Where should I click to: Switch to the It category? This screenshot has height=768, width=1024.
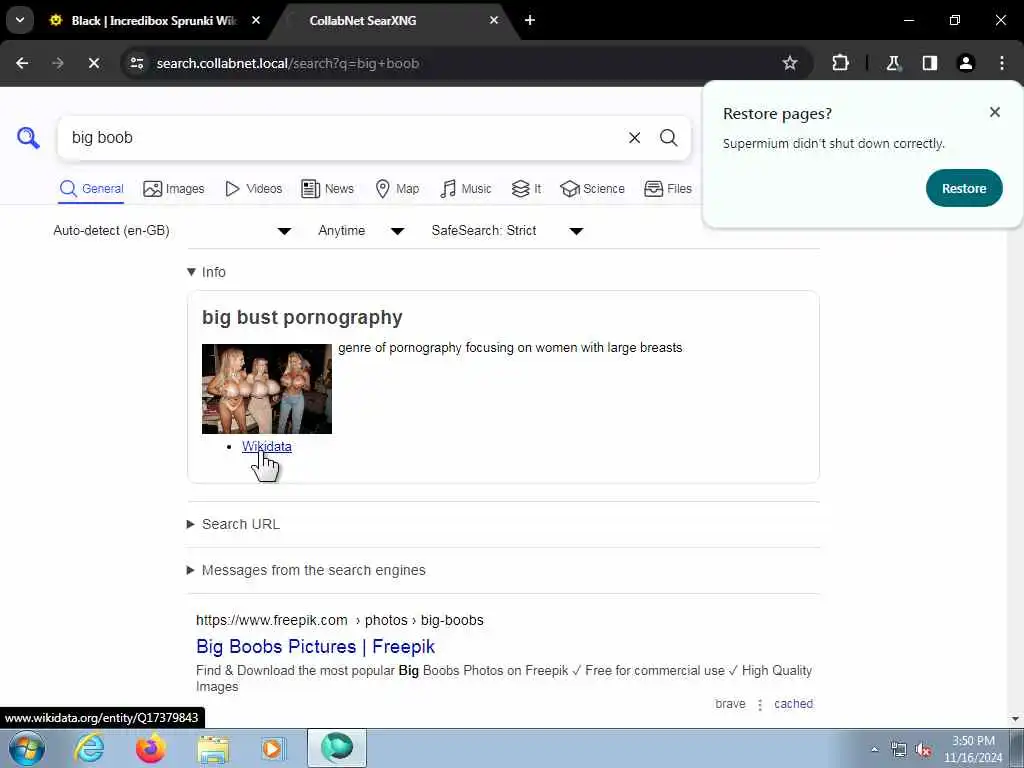(526, 189)
